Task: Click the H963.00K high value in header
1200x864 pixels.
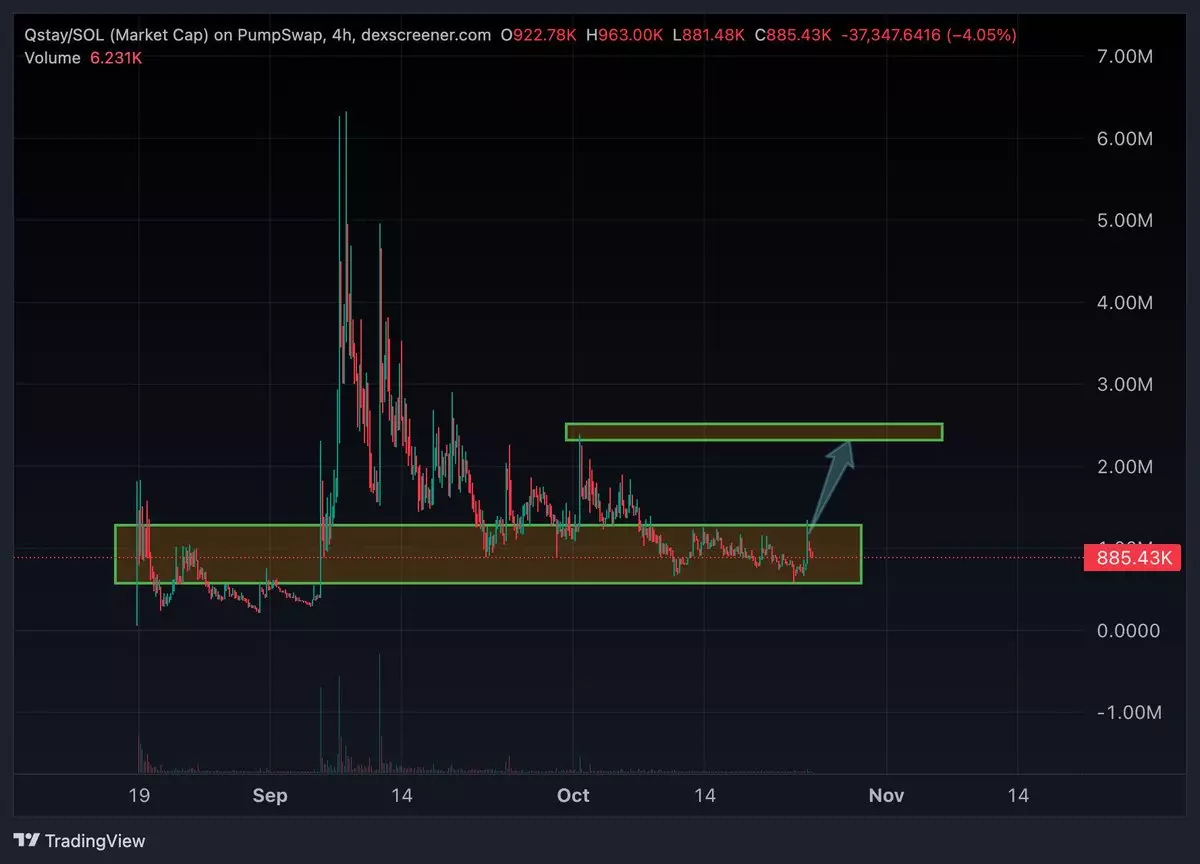Action: (x=625, y=35)
